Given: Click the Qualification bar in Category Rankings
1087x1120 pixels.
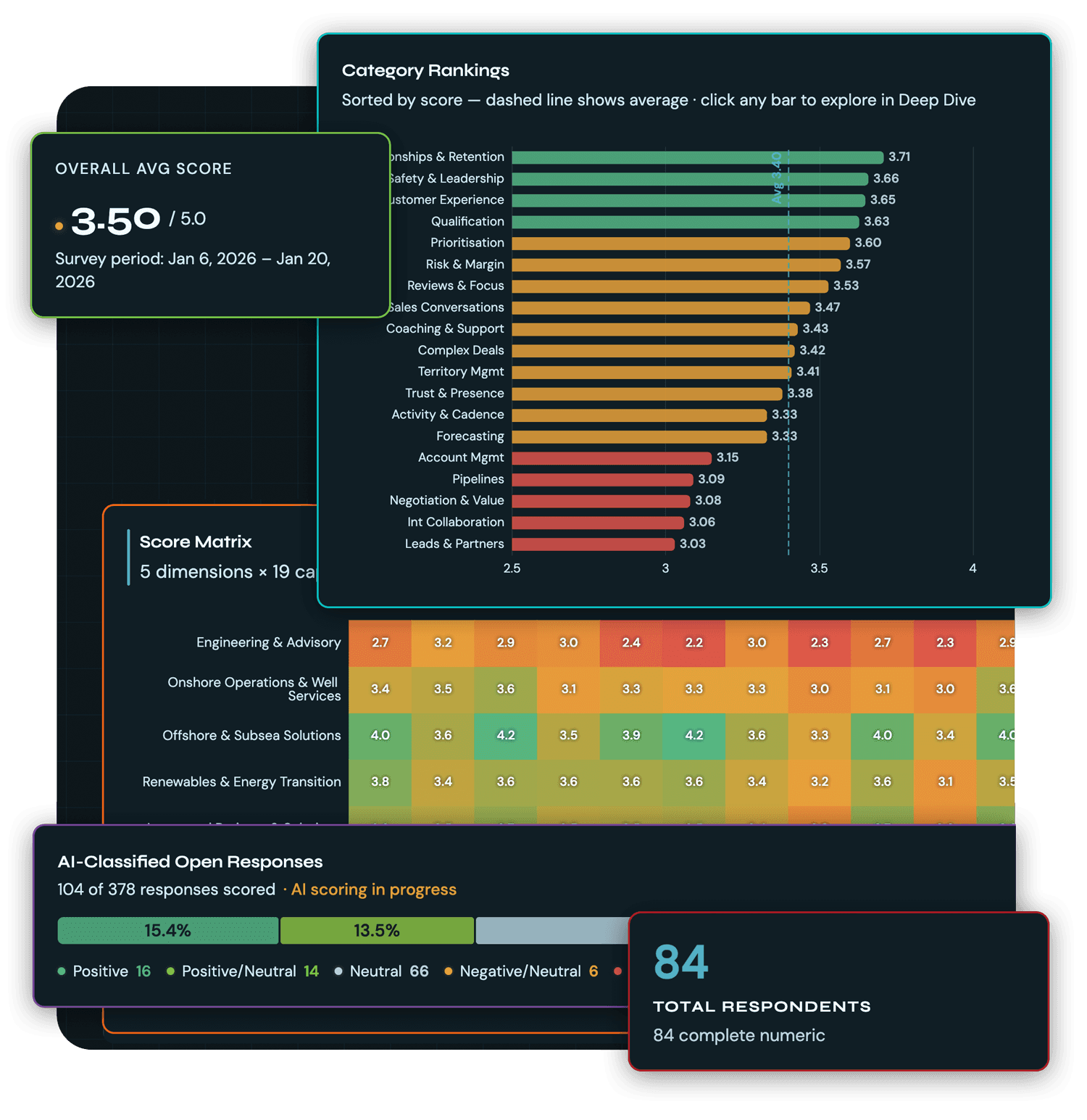Looking at the screenshot, I should (x=686, y=222).
